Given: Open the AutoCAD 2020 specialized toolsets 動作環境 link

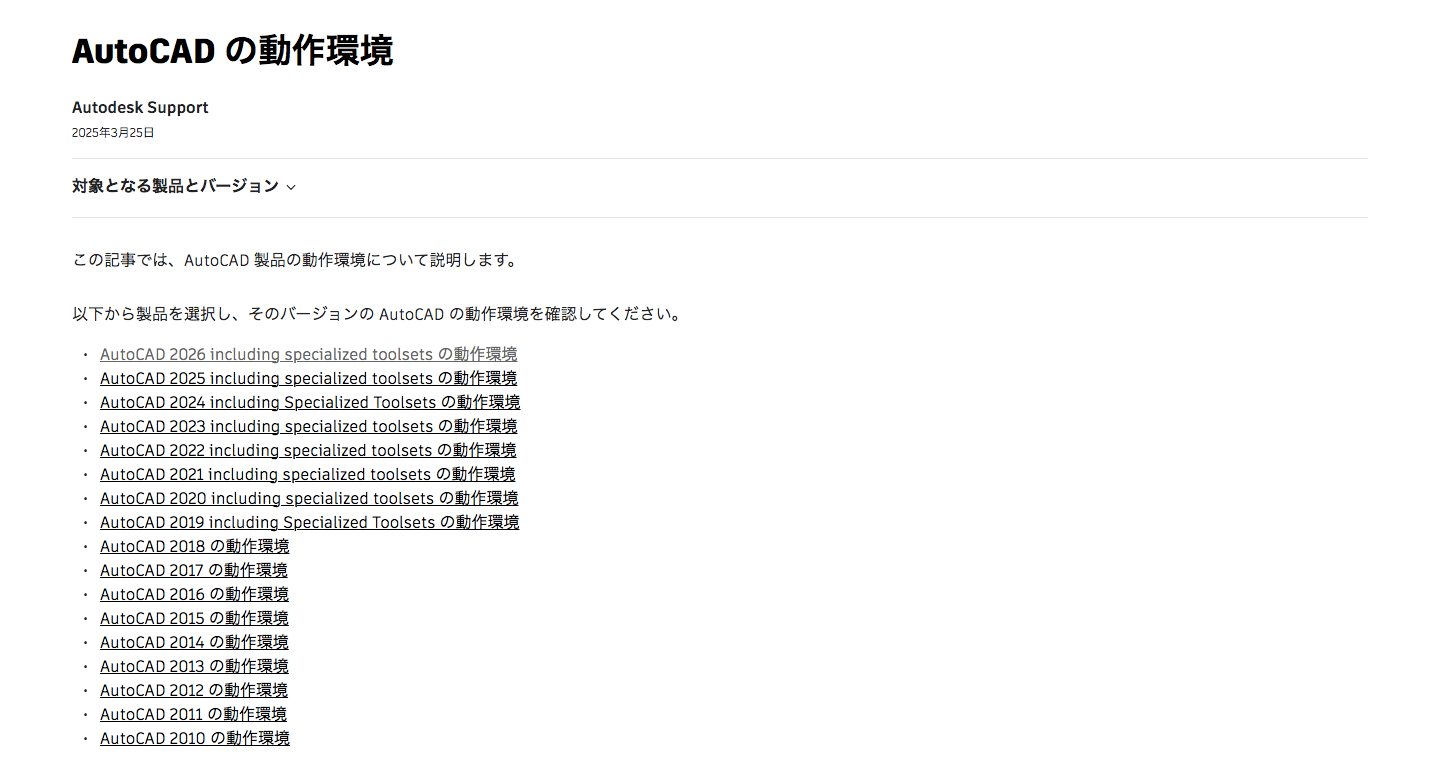Looking at the screenshot, I should tap(308, 498).
